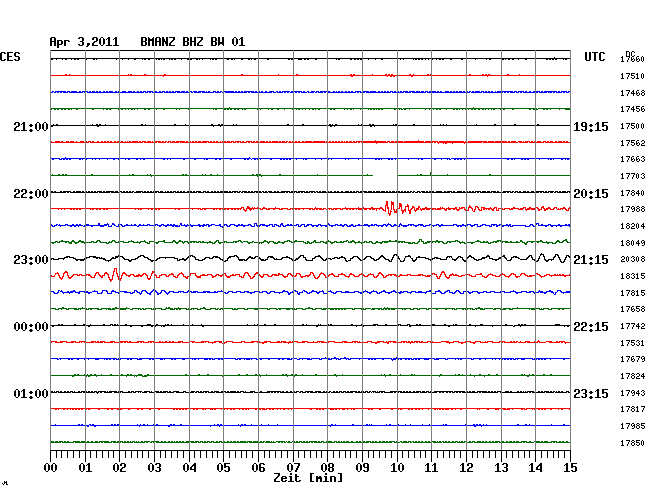650x494 pixels.
Task: Click the "06" minute axis label
Action: pyautogui.click(x=258, y=468)
